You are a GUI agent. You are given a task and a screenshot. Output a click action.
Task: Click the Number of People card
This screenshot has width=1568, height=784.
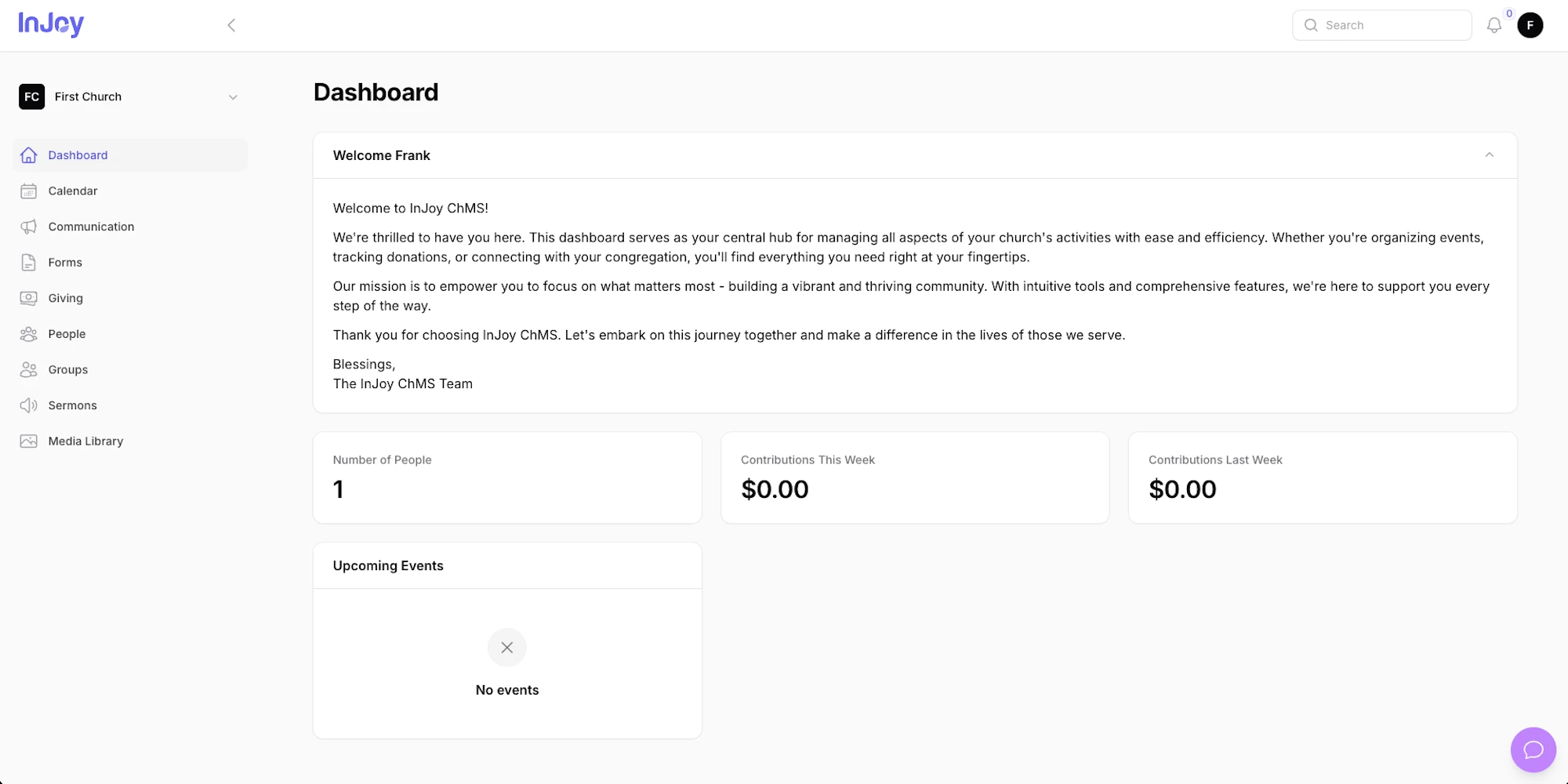coord(507,477)
